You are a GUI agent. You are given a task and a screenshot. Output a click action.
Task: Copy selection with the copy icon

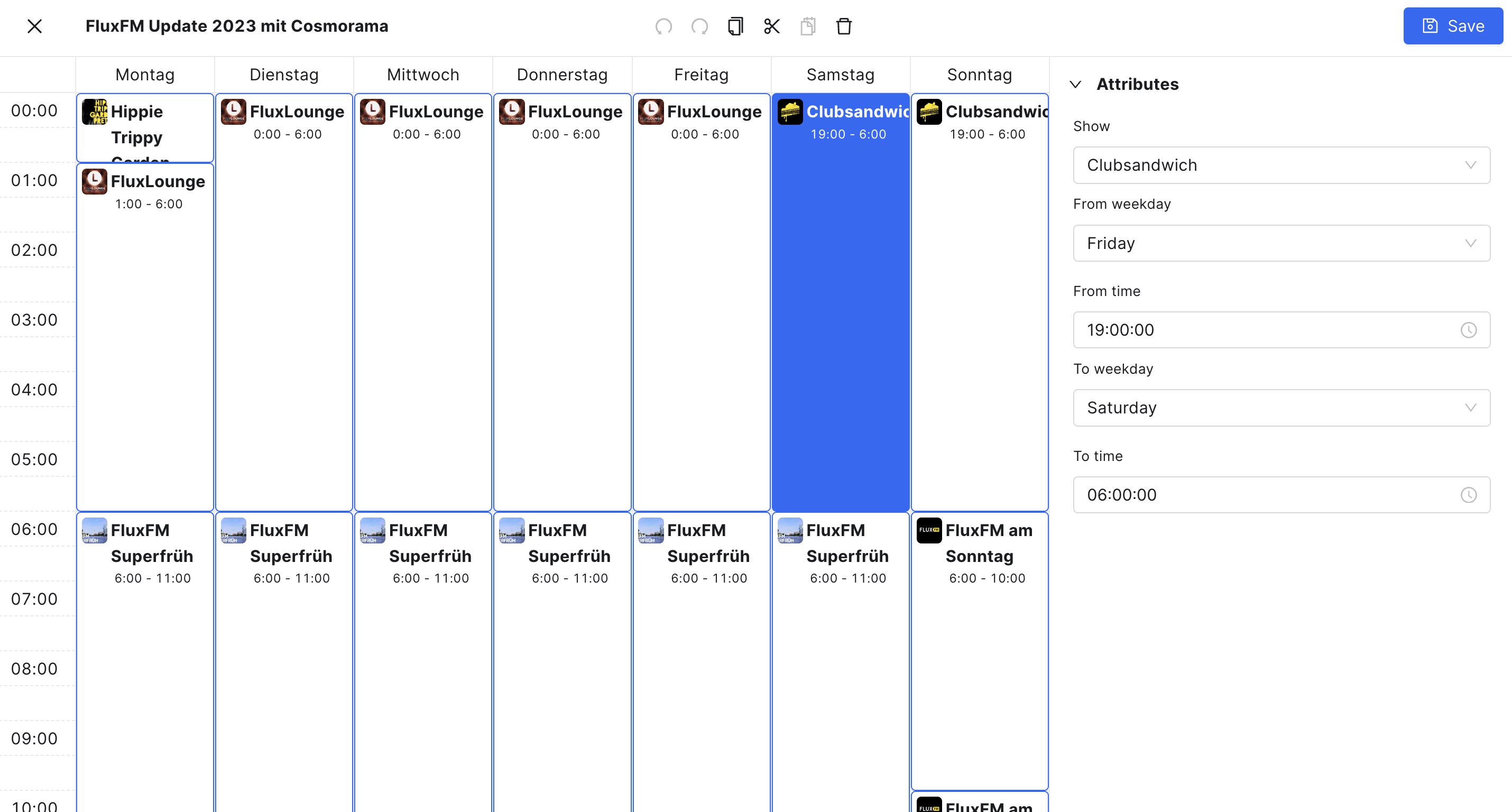(x=735, y=26)
